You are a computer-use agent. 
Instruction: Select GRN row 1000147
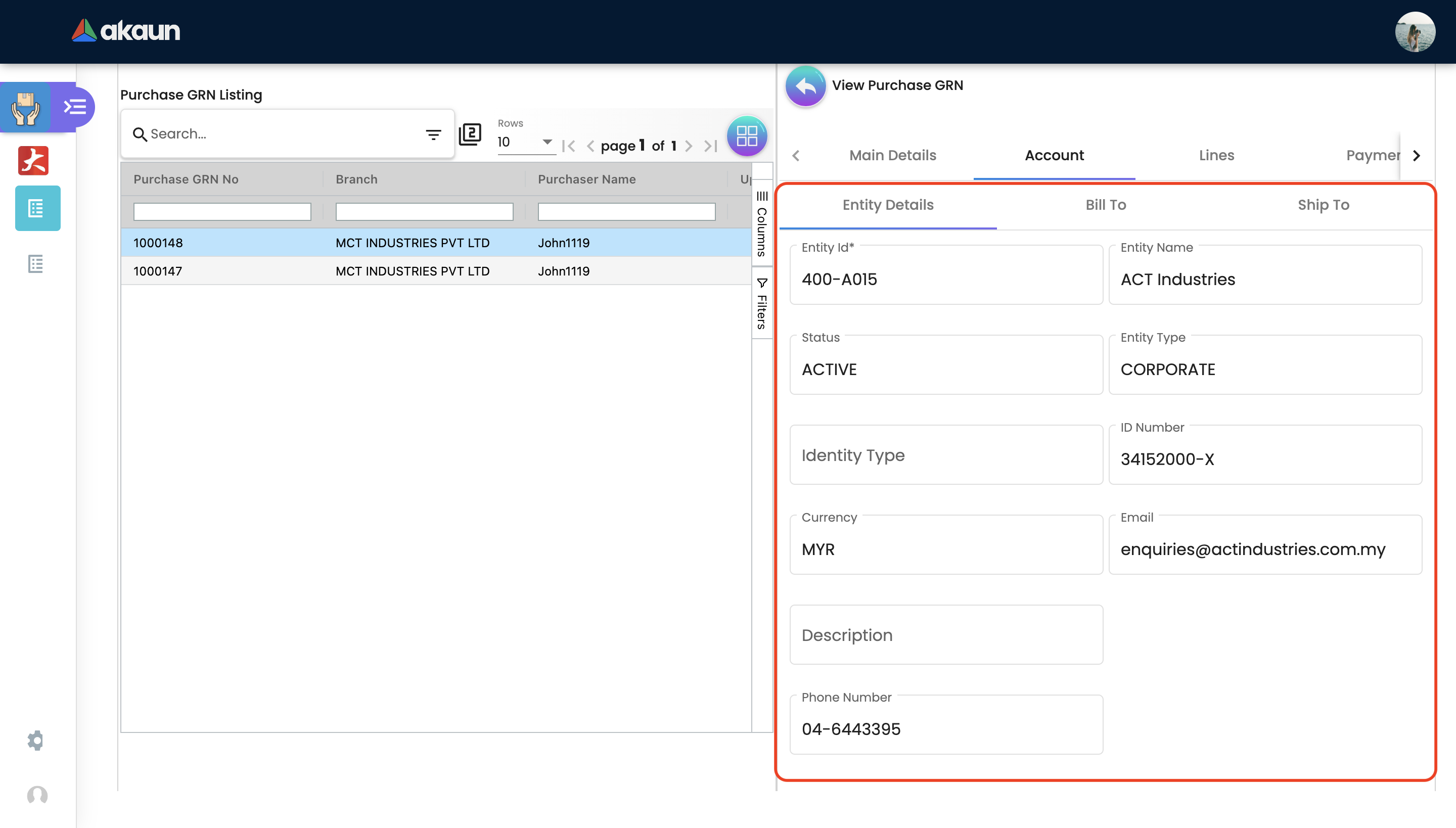click(x=158, y=271)
